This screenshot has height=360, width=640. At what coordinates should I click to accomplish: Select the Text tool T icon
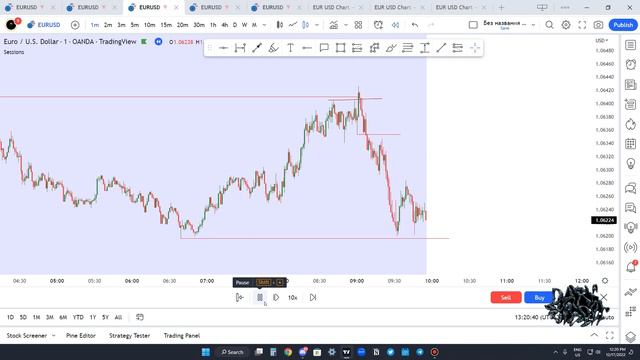[x=290, y=48]
